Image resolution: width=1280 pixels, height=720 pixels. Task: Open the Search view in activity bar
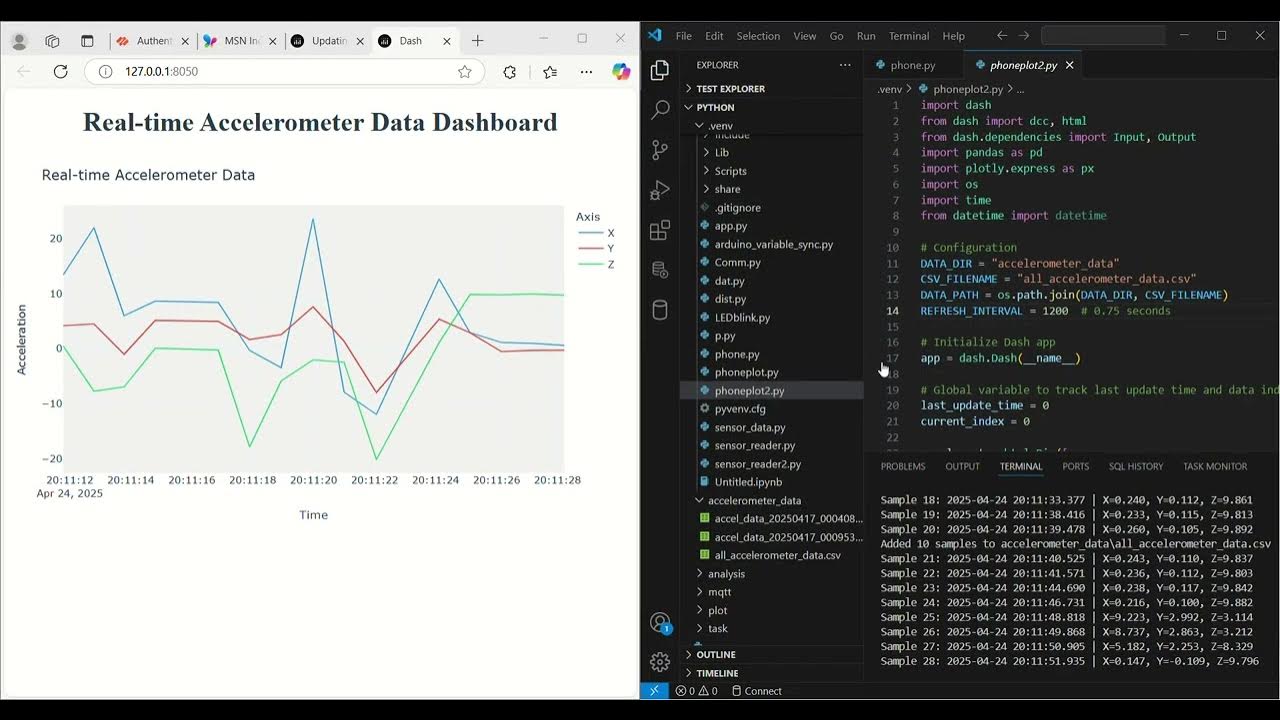point(660,110)
